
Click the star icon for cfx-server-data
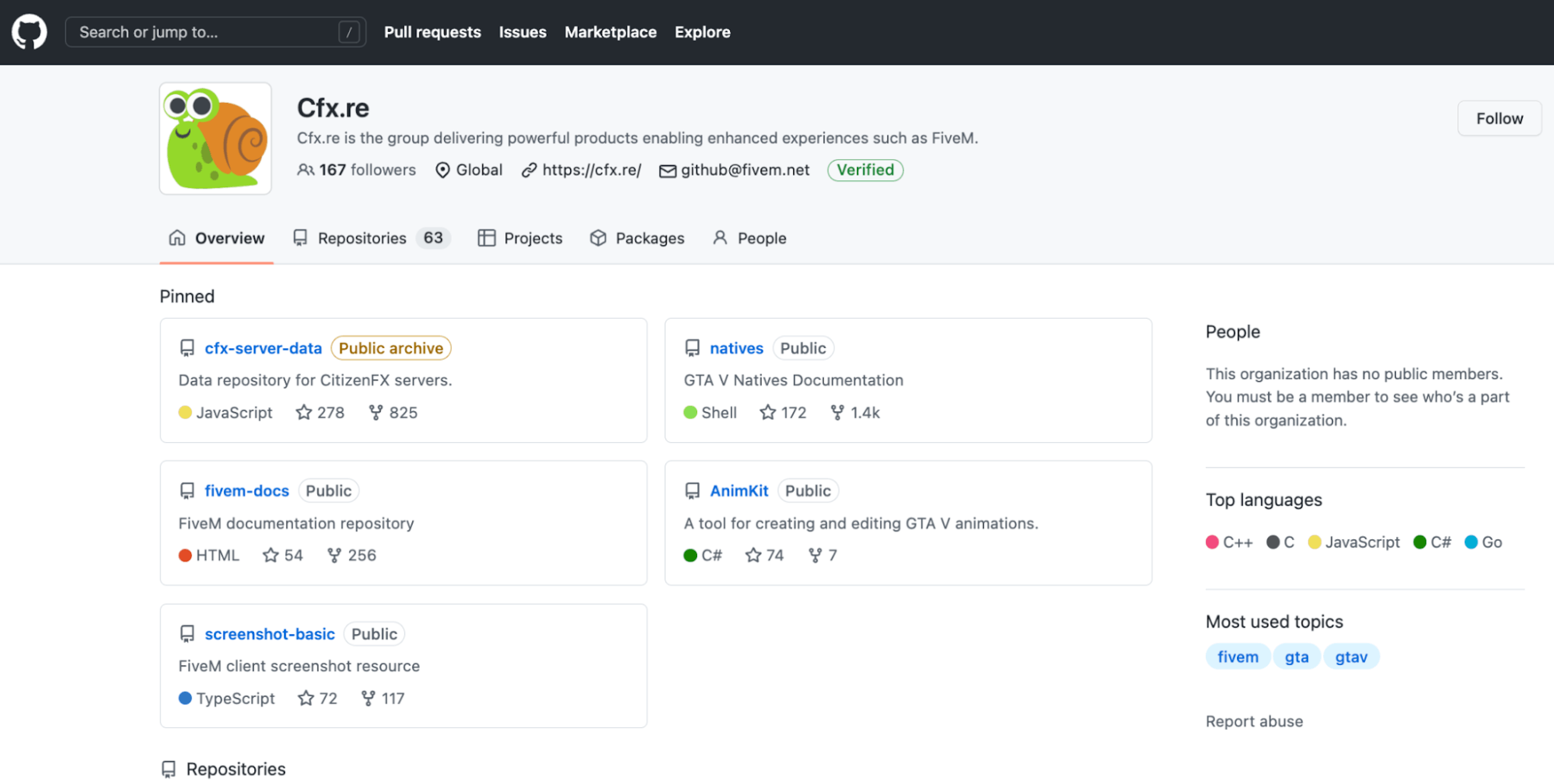(x=304, y=412)
